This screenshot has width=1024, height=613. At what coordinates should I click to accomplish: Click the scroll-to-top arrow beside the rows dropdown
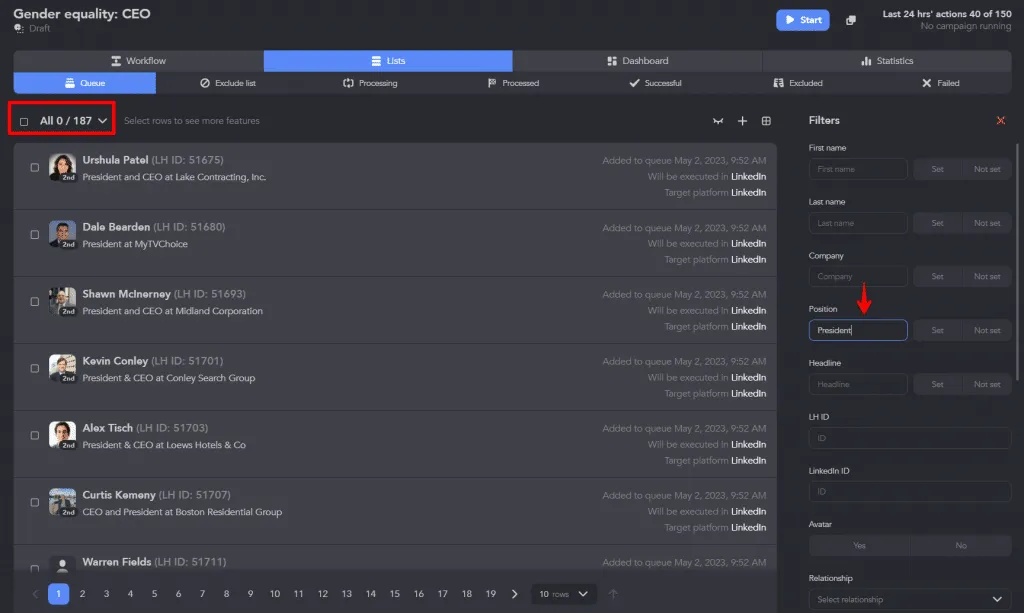pyautogui.click(x=613, y=594)
